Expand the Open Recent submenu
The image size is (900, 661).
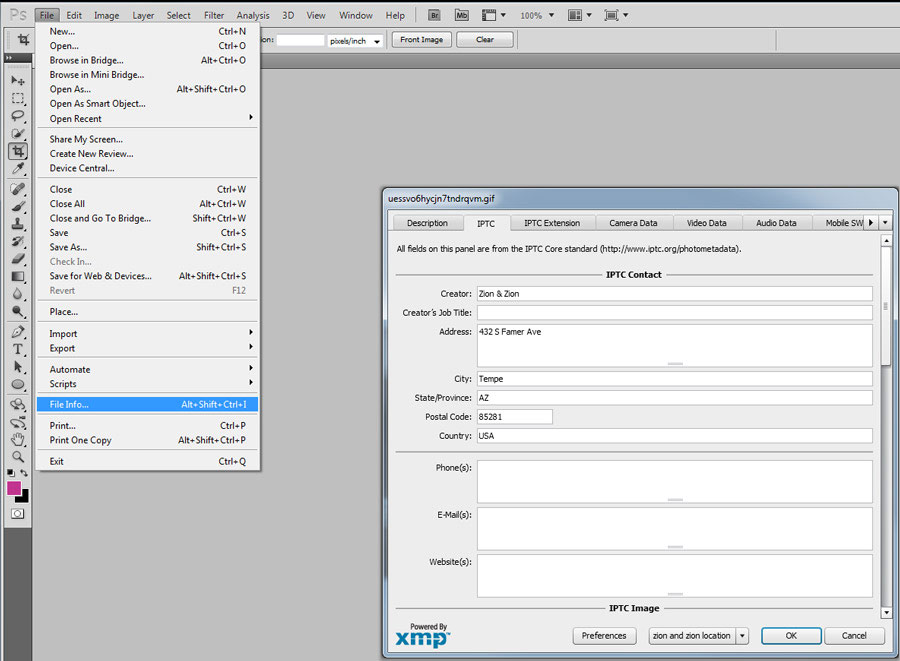(x=147, y=118)
